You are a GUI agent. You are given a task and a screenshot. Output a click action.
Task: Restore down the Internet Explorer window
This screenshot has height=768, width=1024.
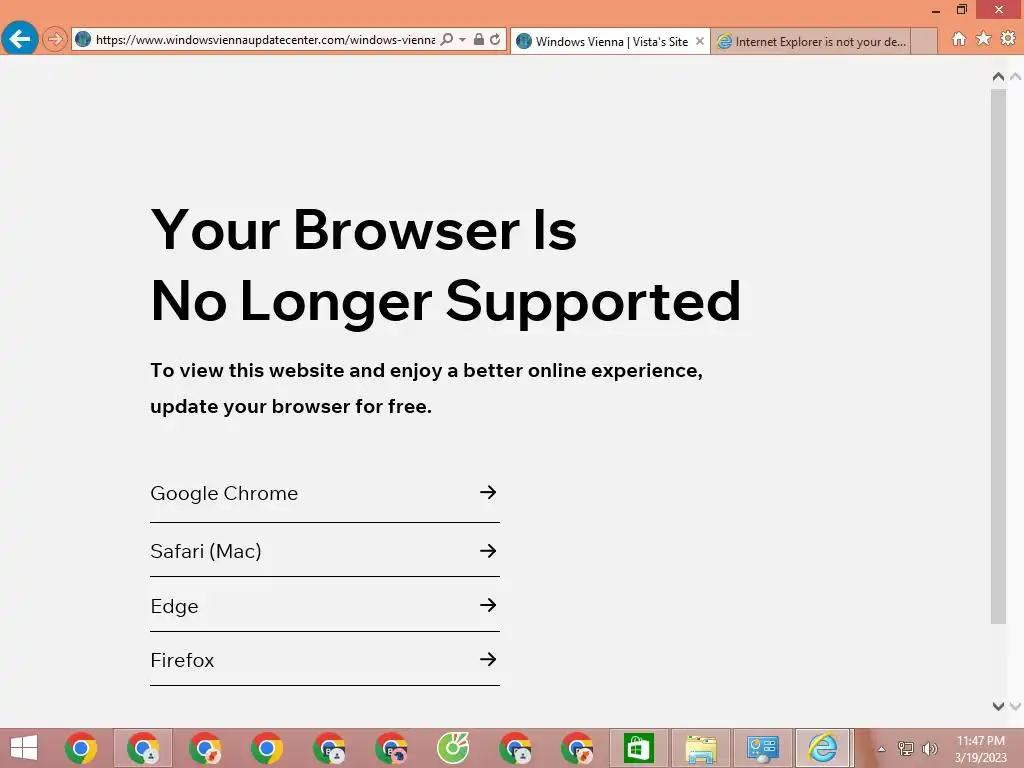tap(962, 9)
